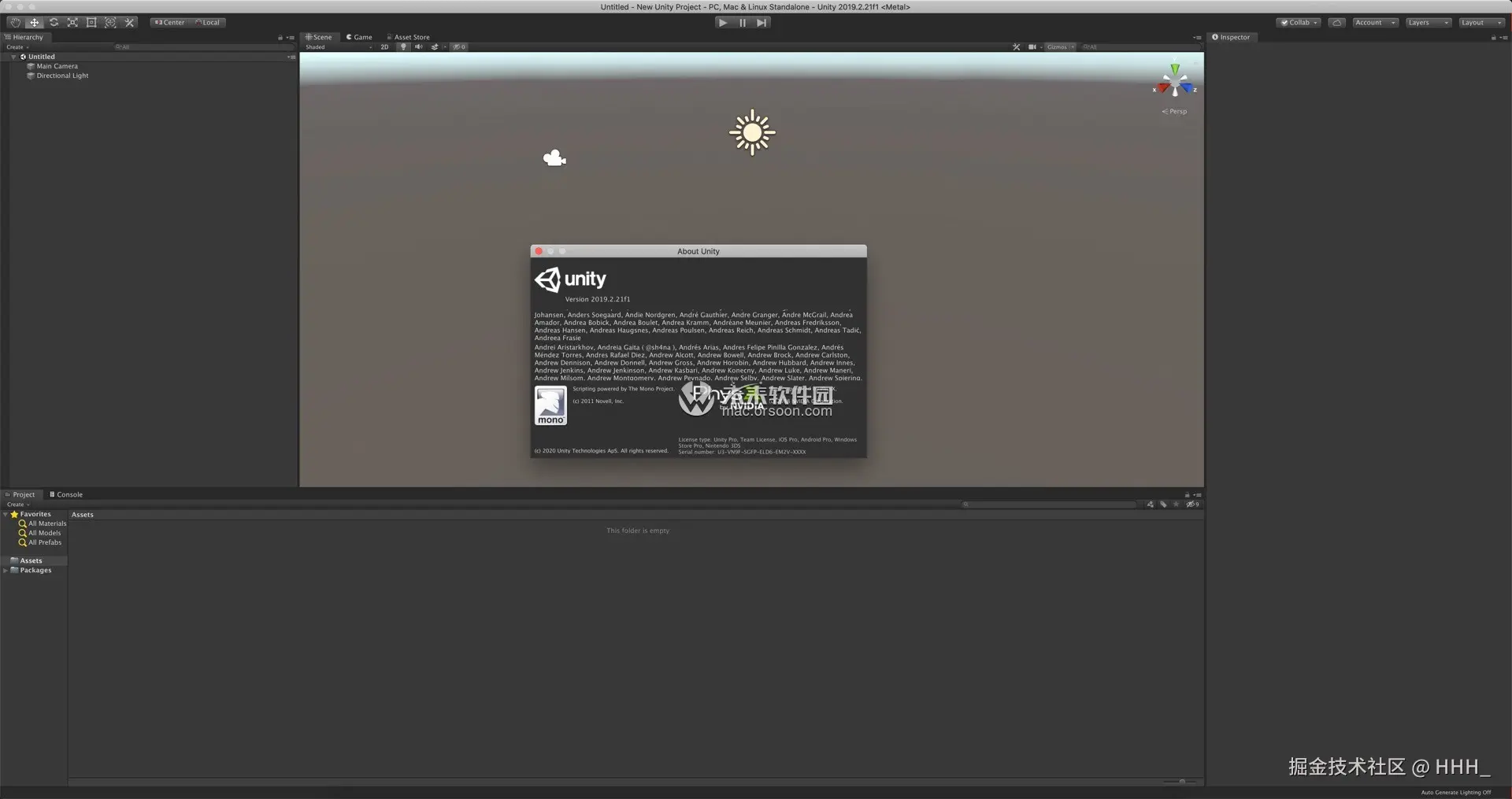Select the Assets folder in the Project tree

click(x=34, y=560)
